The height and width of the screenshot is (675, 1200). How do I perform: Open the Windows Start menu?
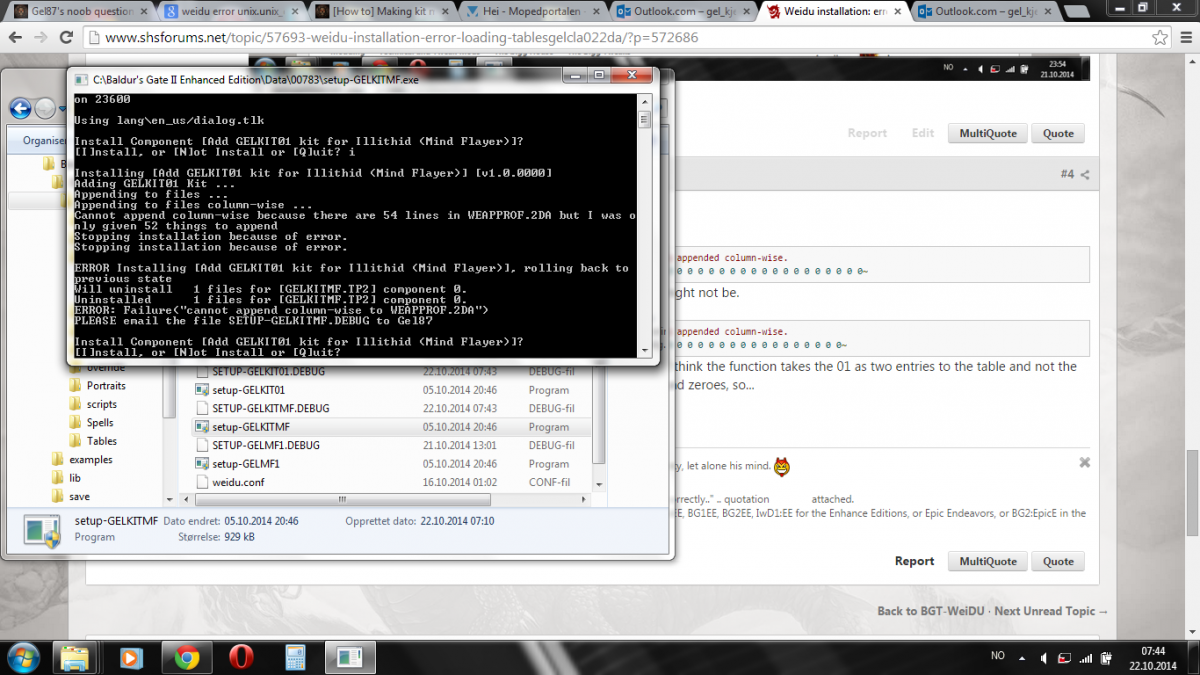(22, 657)
